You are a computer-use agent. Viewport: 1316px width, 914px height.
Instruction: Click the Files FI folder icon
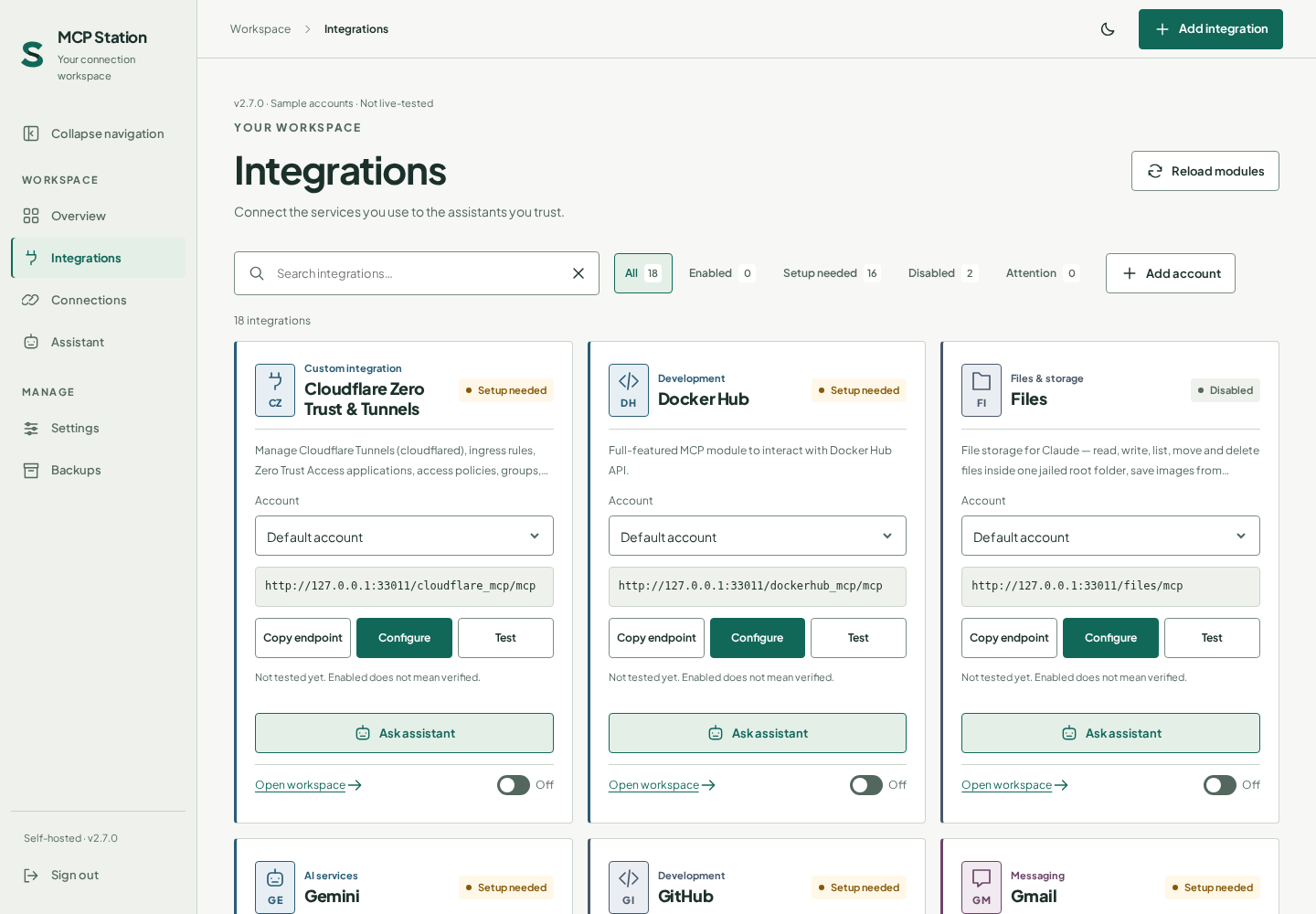pos(982,390)
